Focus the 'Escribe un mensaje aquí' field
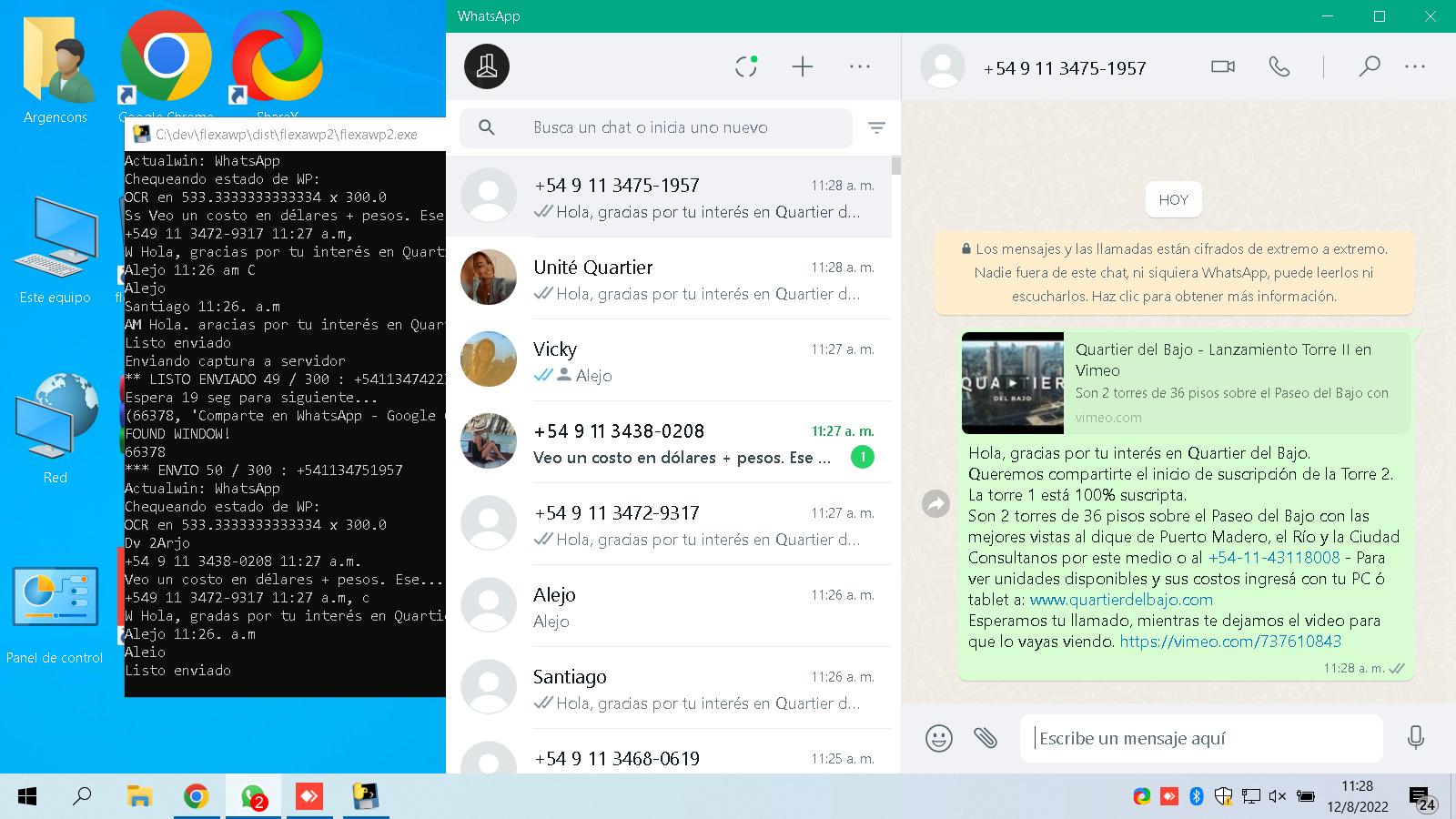The image size is (1456, 819). [x=1201, y=738]
